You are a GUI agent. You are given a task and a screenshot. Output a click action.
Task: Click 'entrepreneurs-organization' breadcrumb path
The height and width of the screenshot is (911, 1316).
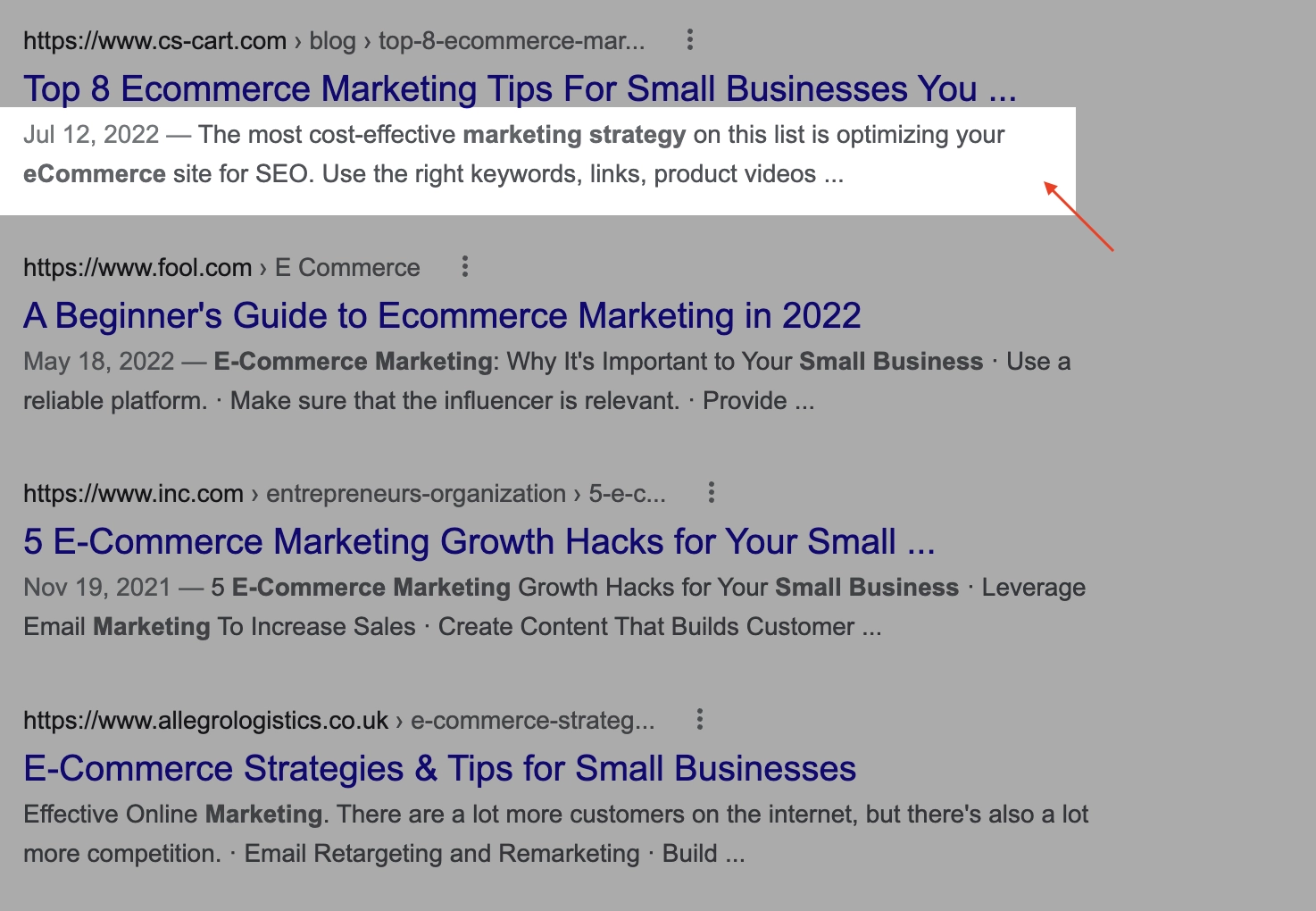pyautogui.click(x=416, y=493)
